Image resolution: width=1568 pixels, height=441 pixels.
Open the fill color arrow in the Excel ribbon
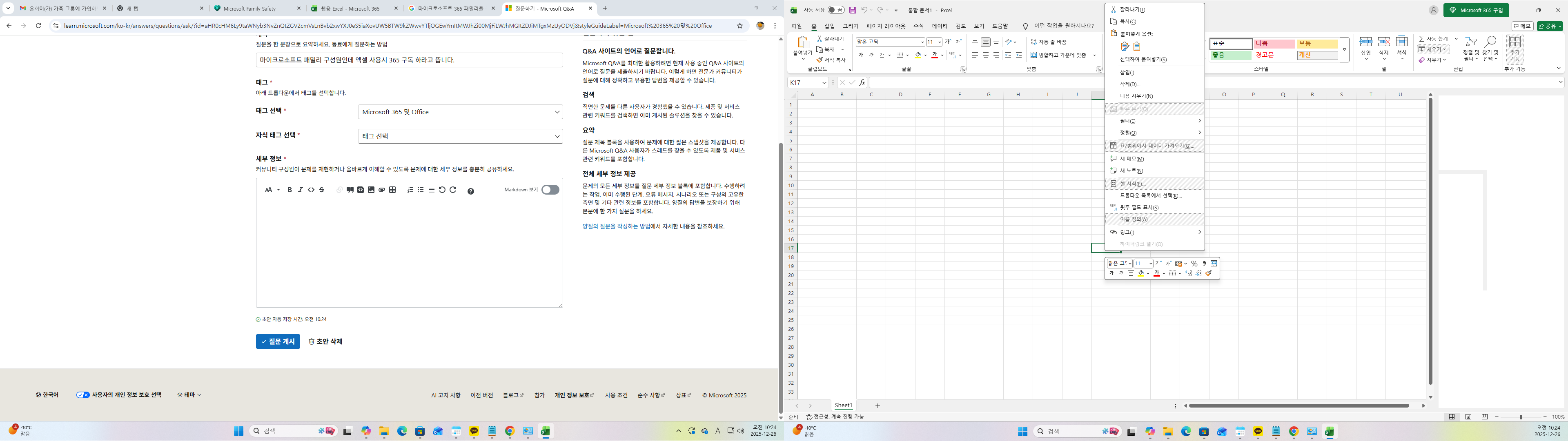(x=925, y=55)
